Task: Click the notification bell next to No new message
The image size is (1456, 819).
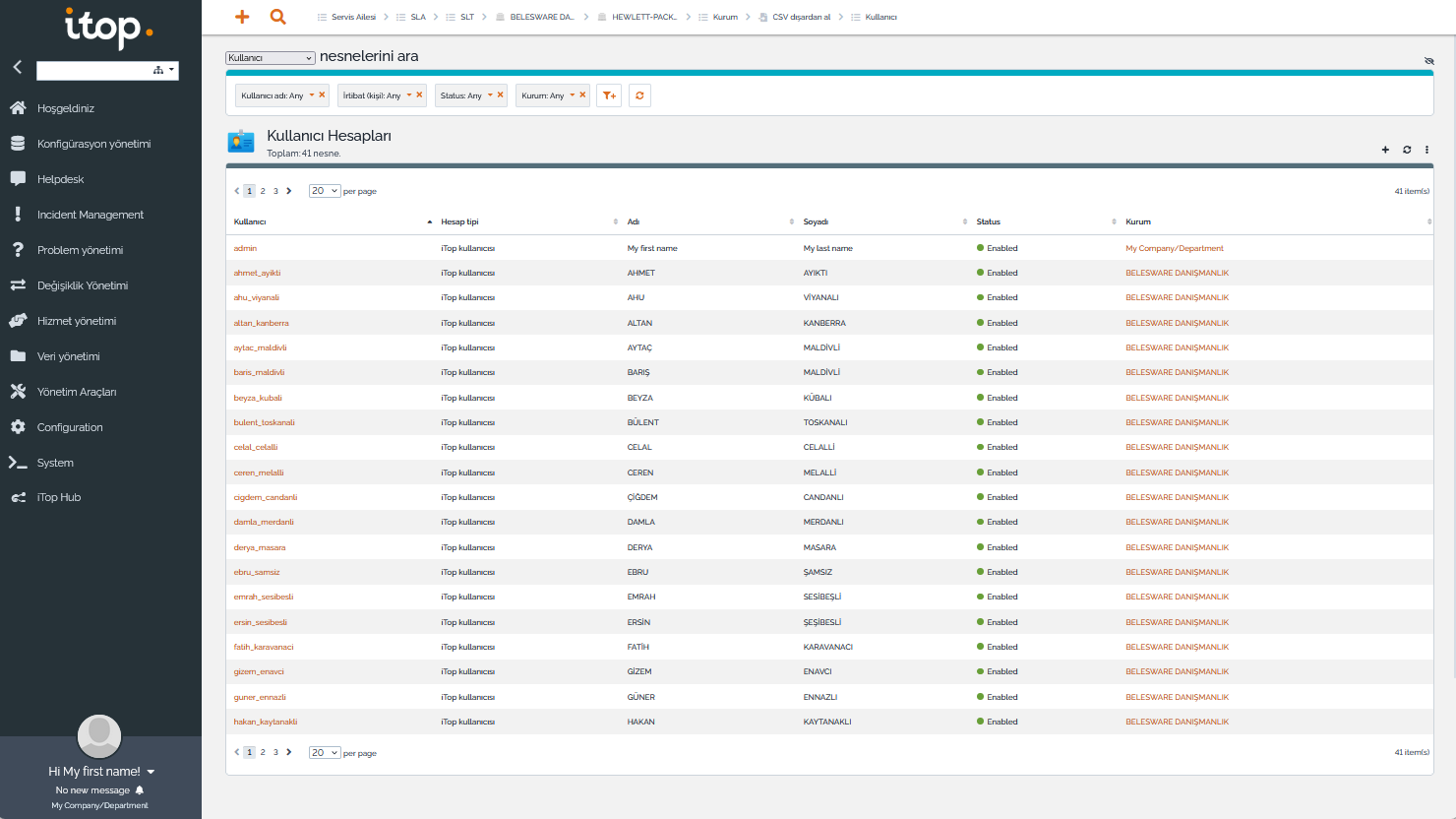Action: click(140, 790)
